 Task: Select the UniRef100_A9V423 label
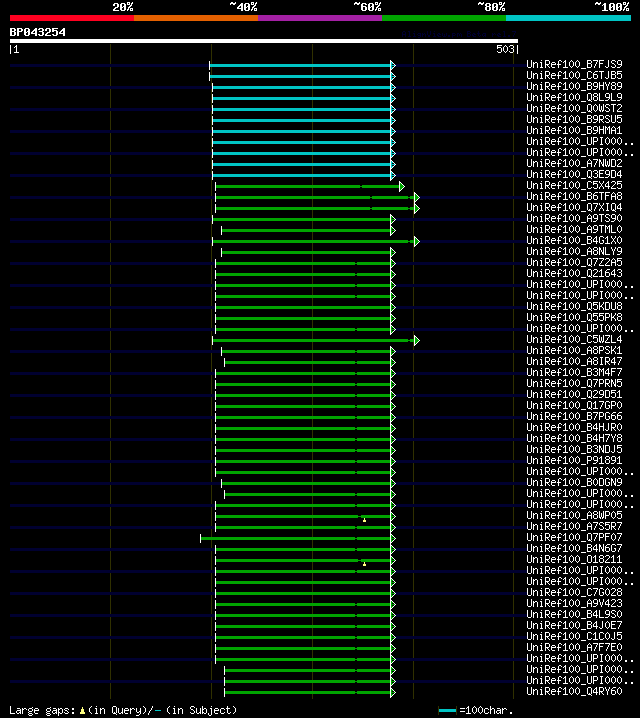tap(574, 603)
